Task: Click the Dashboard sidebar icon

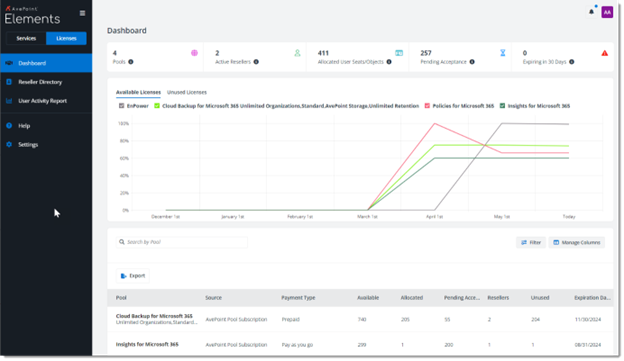Action: tap(9, 63)
